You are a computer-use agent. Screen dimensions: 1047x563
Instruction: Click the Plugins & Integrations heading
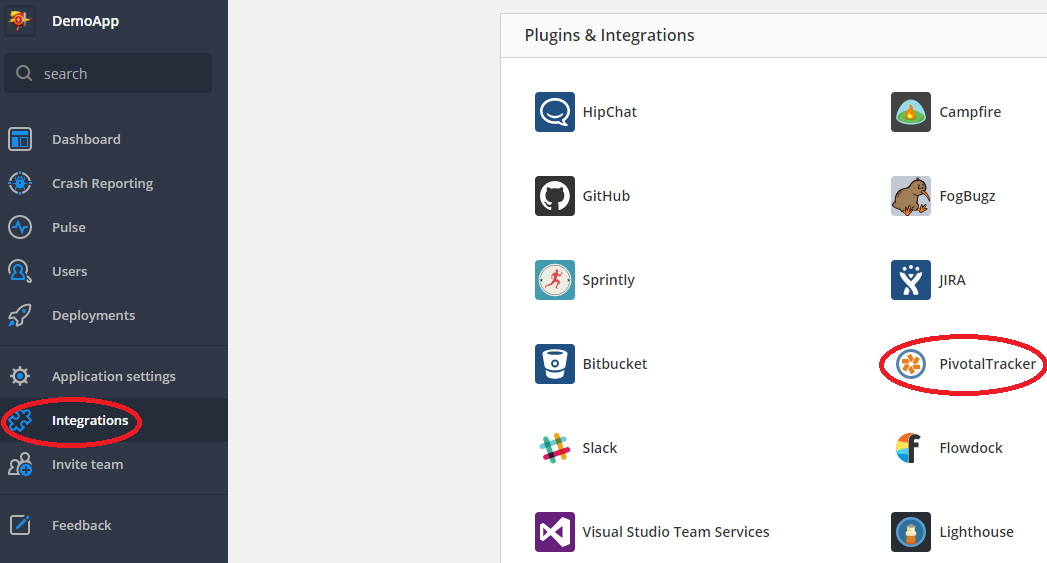pos(610,35)
